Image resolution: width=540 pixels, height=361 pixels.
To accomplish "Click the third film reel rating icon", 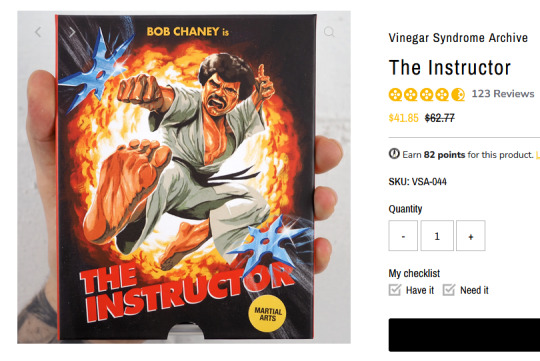I will [426, 94].
